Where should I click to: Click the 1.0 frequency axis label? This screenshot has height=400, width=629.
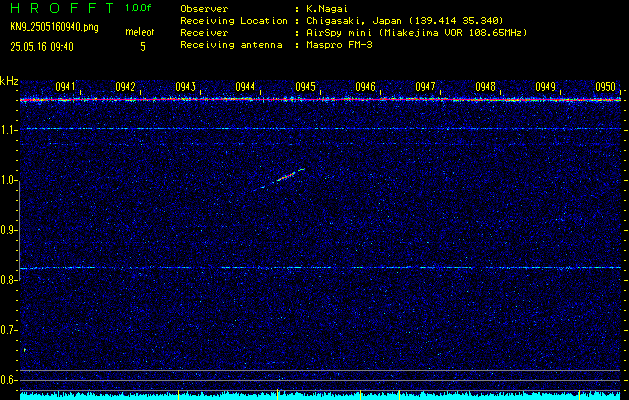[8, 180]
